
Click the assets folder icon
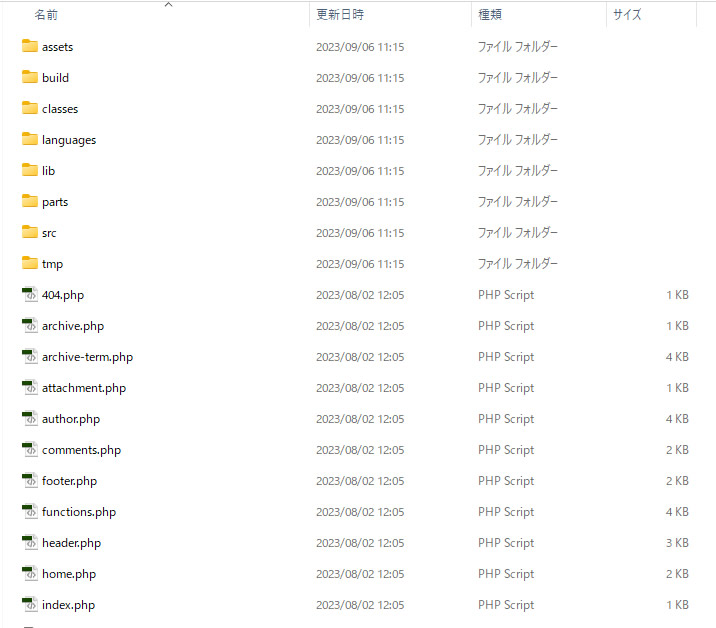[x=29, y=47]
